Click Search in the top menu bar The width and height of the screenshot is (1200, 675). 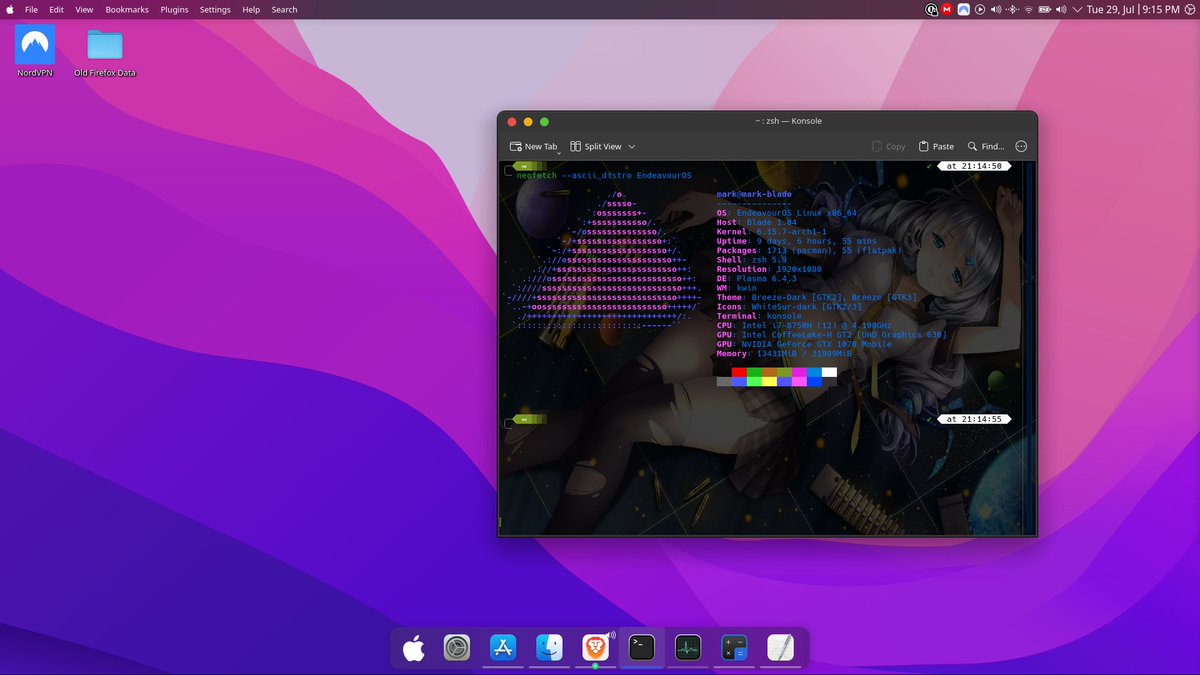pos(284,9)
